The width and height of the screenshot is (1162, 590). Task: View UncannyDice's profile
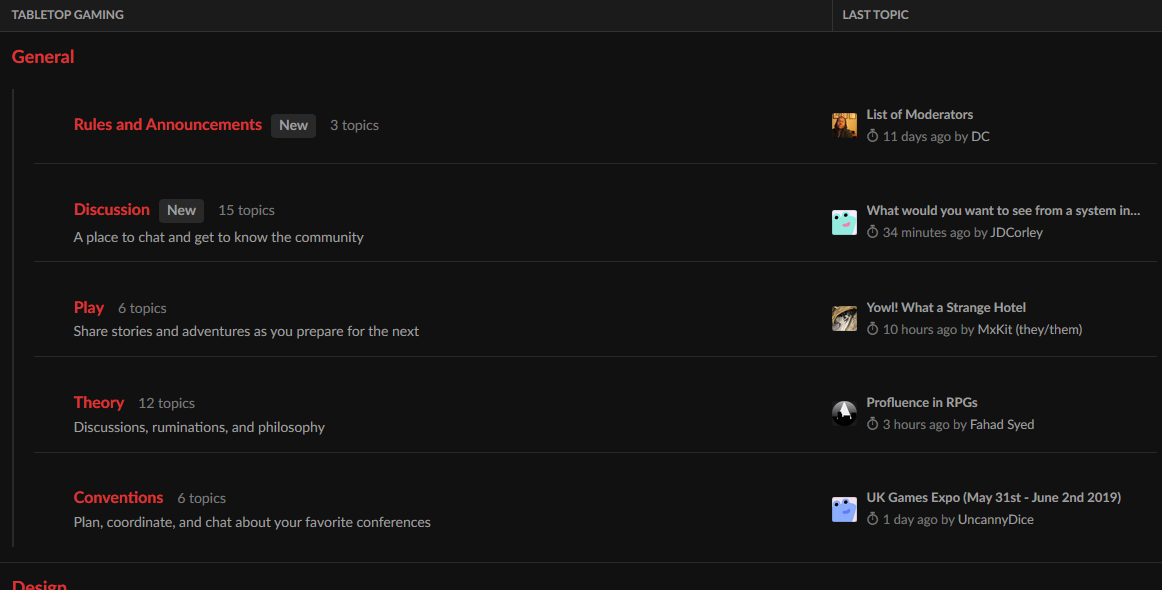[995, 520]
